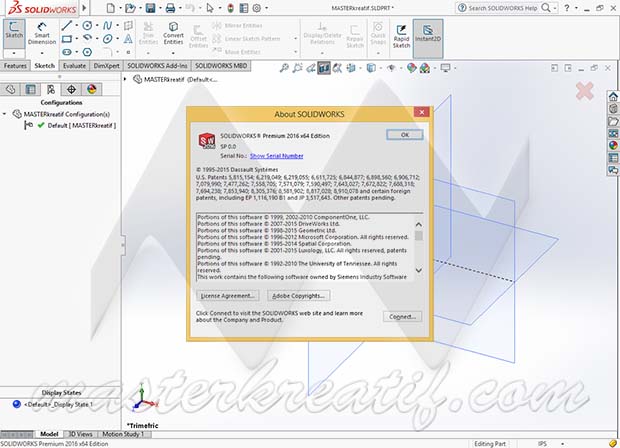Viewport: 620px width, 448px height.
Task: Click the New document icon
Action: (x=111, y=8)
